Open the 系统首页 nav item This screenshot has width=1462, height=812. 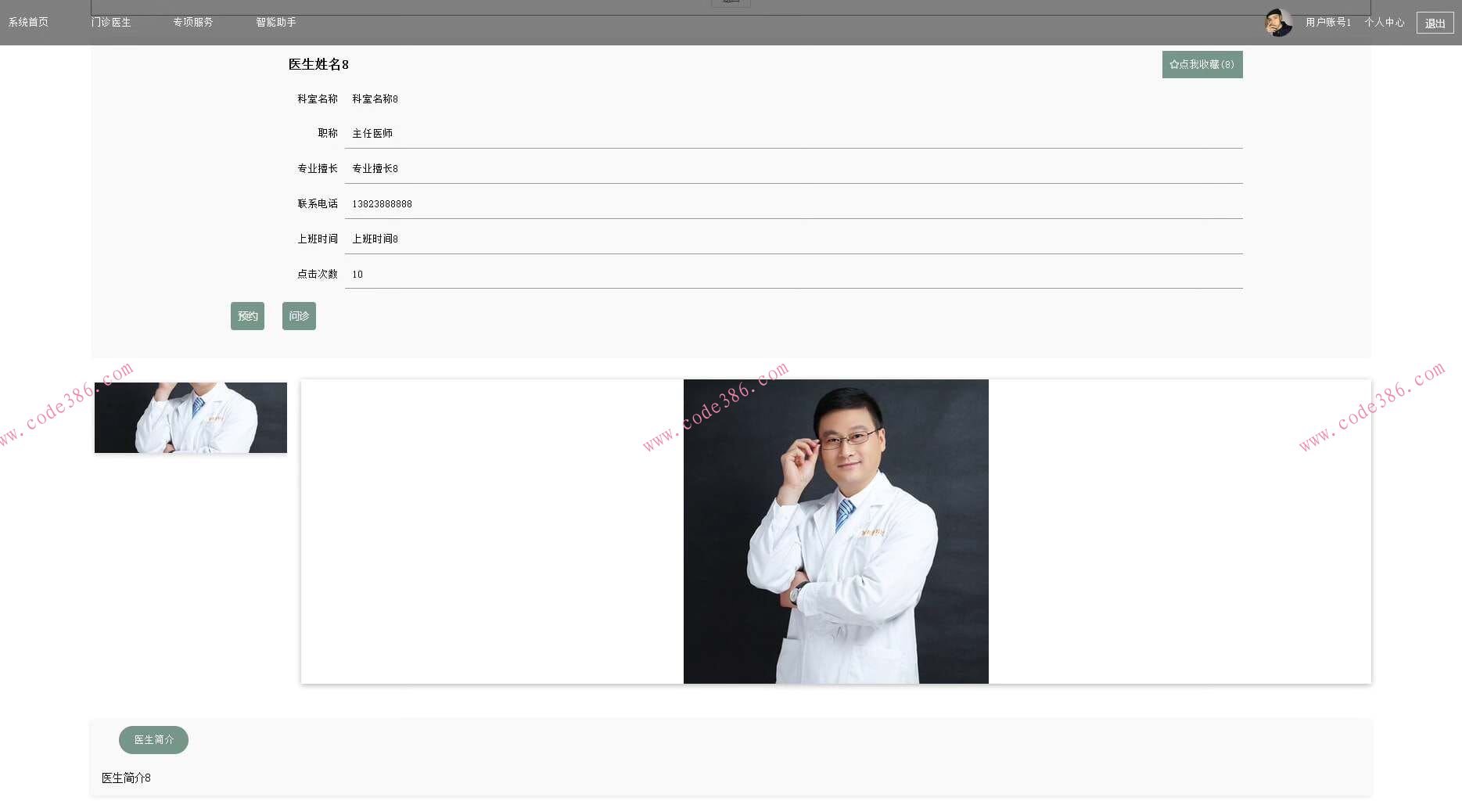pyautogui.click(x=28, y=22)
